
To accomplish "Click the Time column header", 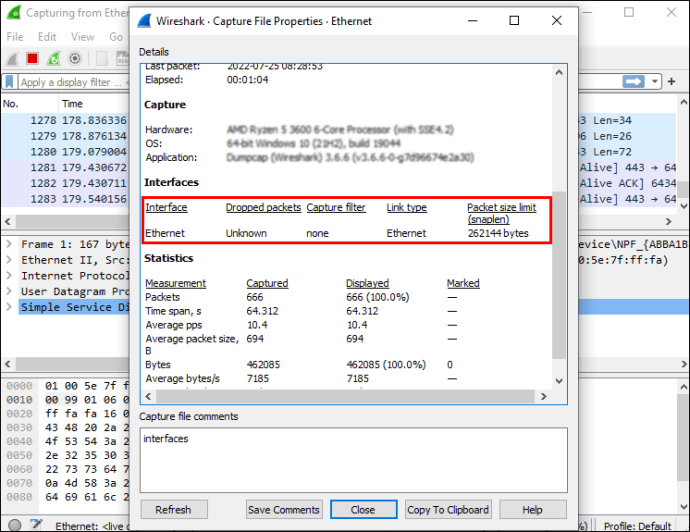I will pyautogui.click(x=94, y=104).
